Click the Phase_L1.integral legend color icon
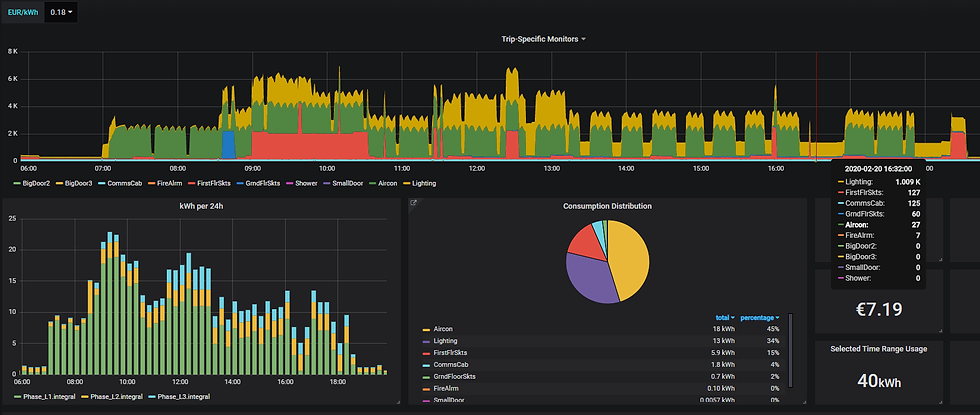The image size is (980, 415). [x=17, y=397]
